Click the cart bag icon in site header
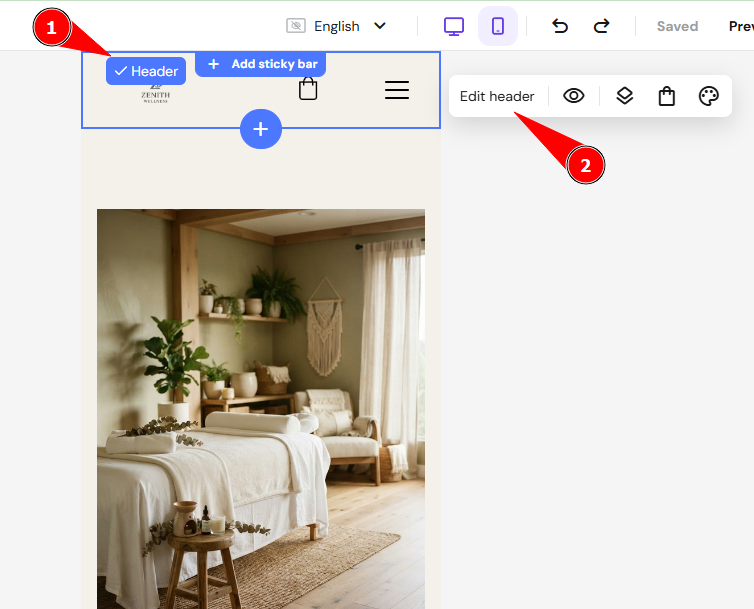 [x=308, y=89]
